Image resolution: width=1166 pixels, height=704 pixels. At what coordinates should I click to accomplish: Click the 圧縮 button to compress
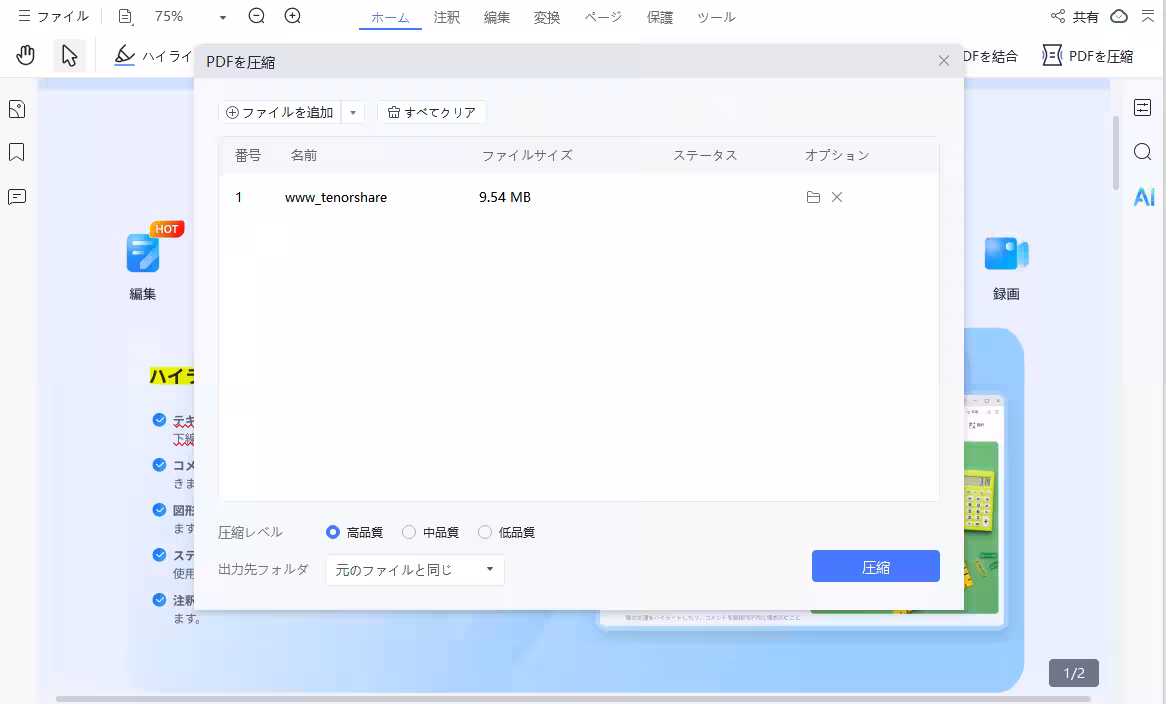[875, 566]
